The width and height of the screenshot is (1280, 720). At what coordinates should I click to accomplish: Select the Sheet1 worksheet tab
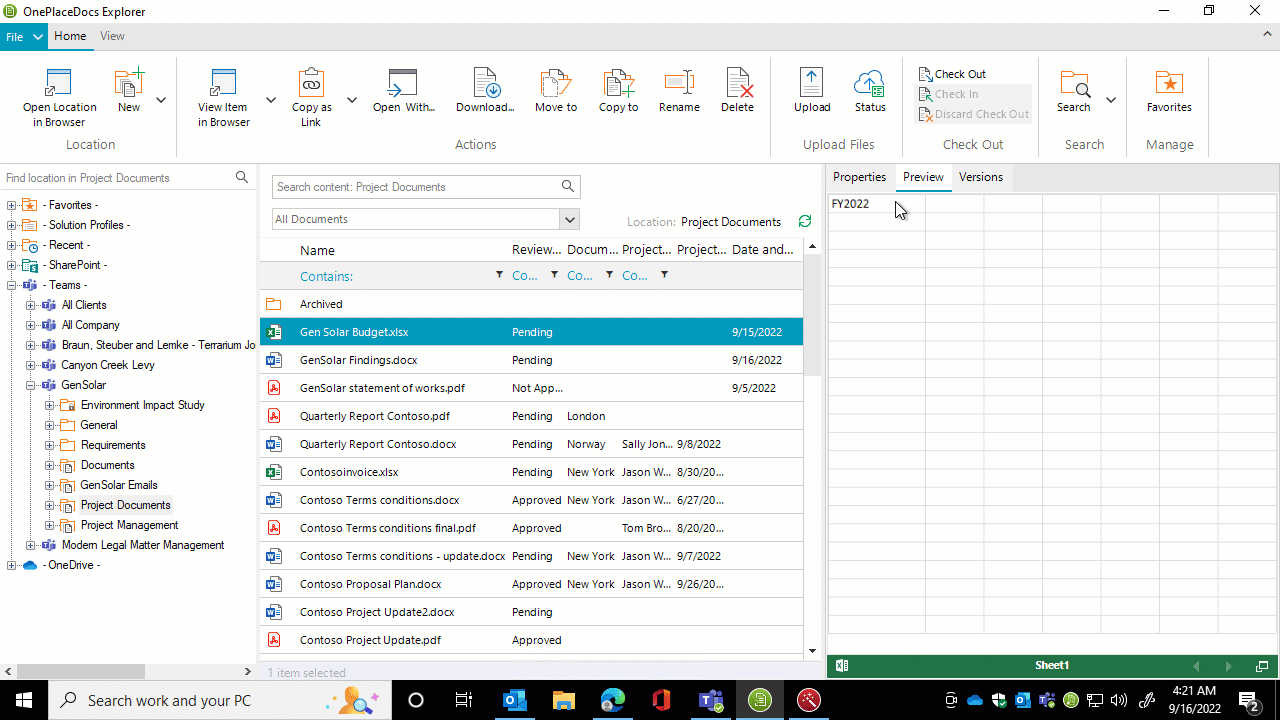(x=1052, y=666)
